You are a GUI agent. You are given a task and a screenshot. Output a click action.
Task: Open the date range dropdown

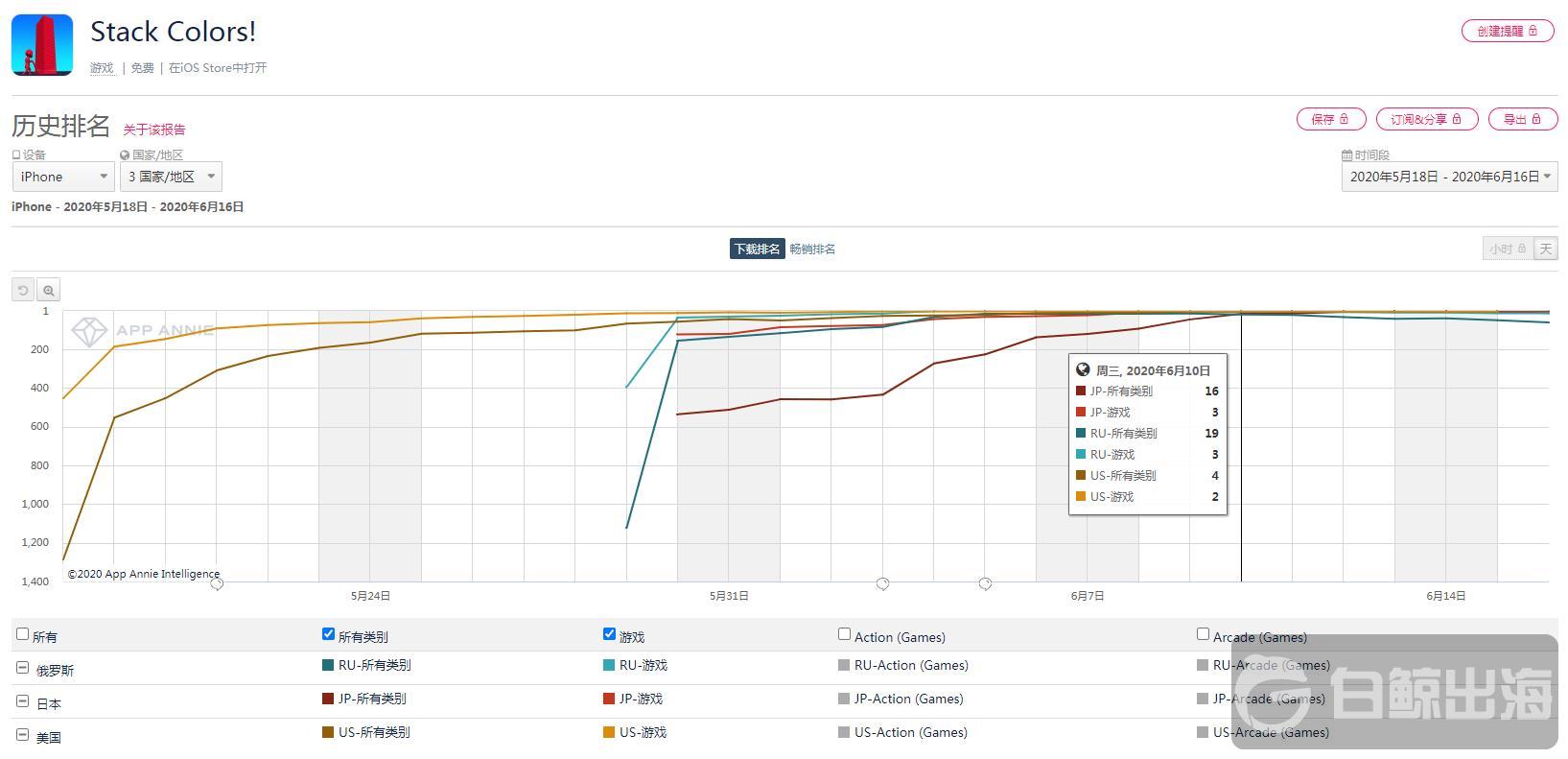click(x=1448, y=177)
